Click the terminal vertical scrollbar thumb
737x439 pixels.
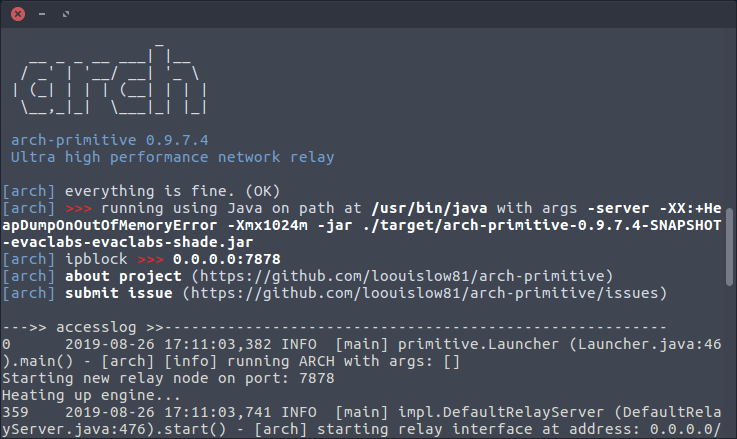coord(729,246)
